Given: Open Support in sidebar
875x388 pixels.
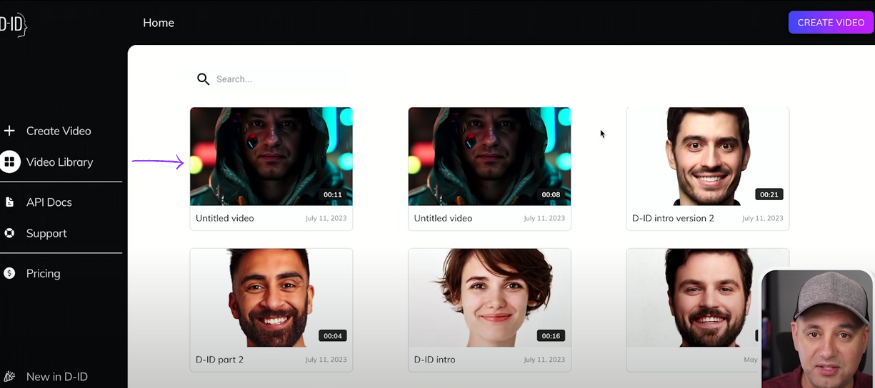Looking at the screenshot, I should 46,233.
